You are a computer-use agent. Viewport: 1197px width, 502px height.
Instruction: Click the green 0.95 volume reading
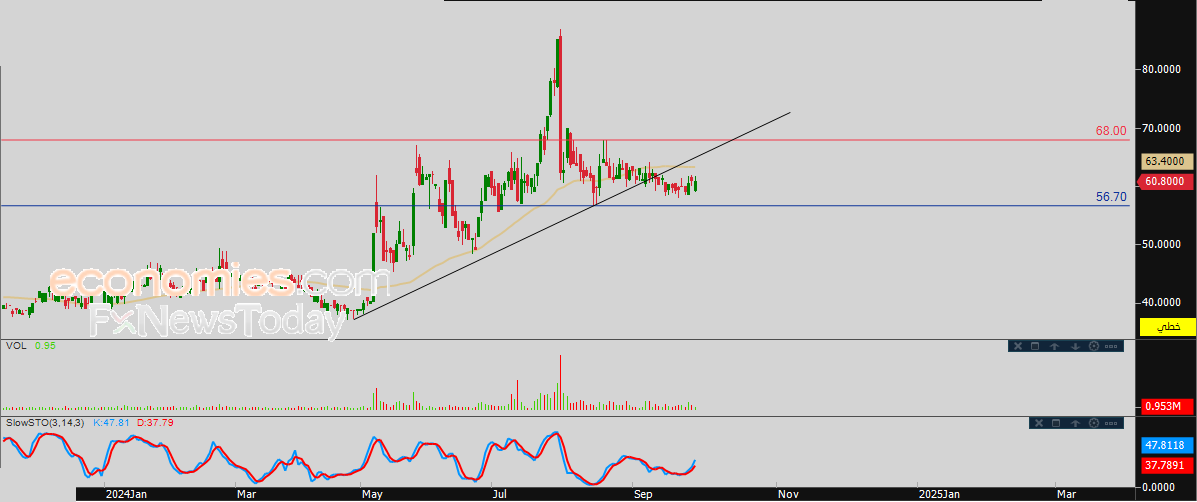pyautogui.click(x=45, y=346)
